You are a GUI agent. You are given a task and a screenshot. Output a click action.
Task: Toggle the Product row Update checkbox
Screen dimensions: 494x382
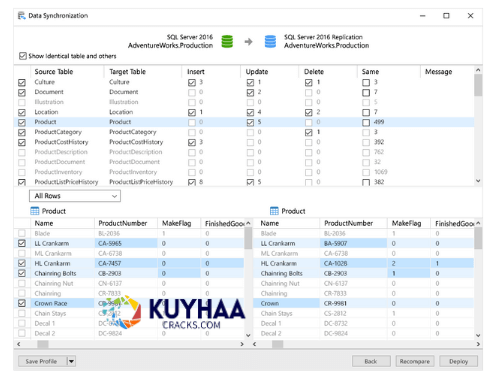point(250,122)
